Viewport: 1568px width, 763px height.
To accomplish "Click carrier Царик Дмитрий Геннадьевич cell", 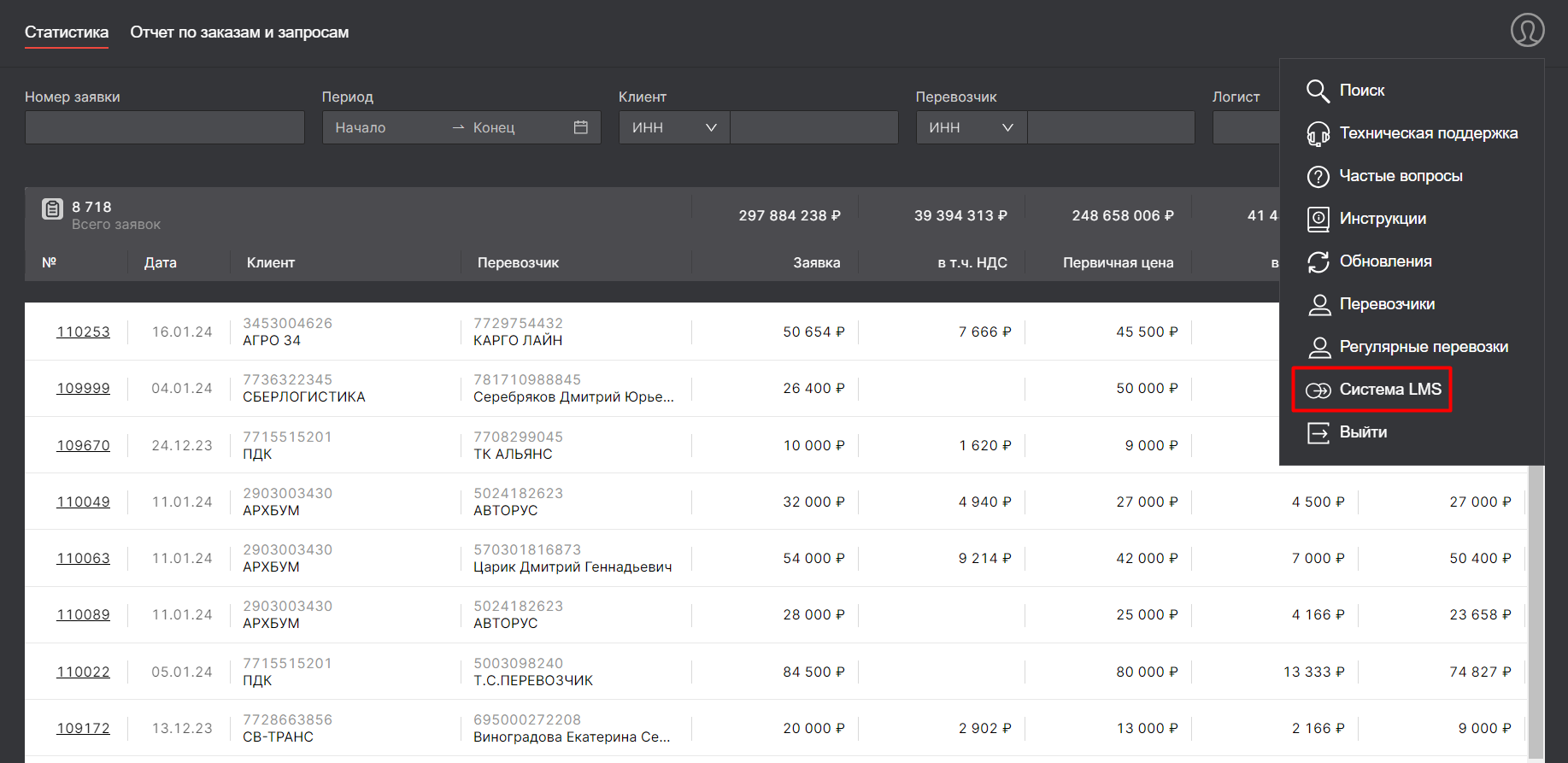I will (x=573, y=566).
